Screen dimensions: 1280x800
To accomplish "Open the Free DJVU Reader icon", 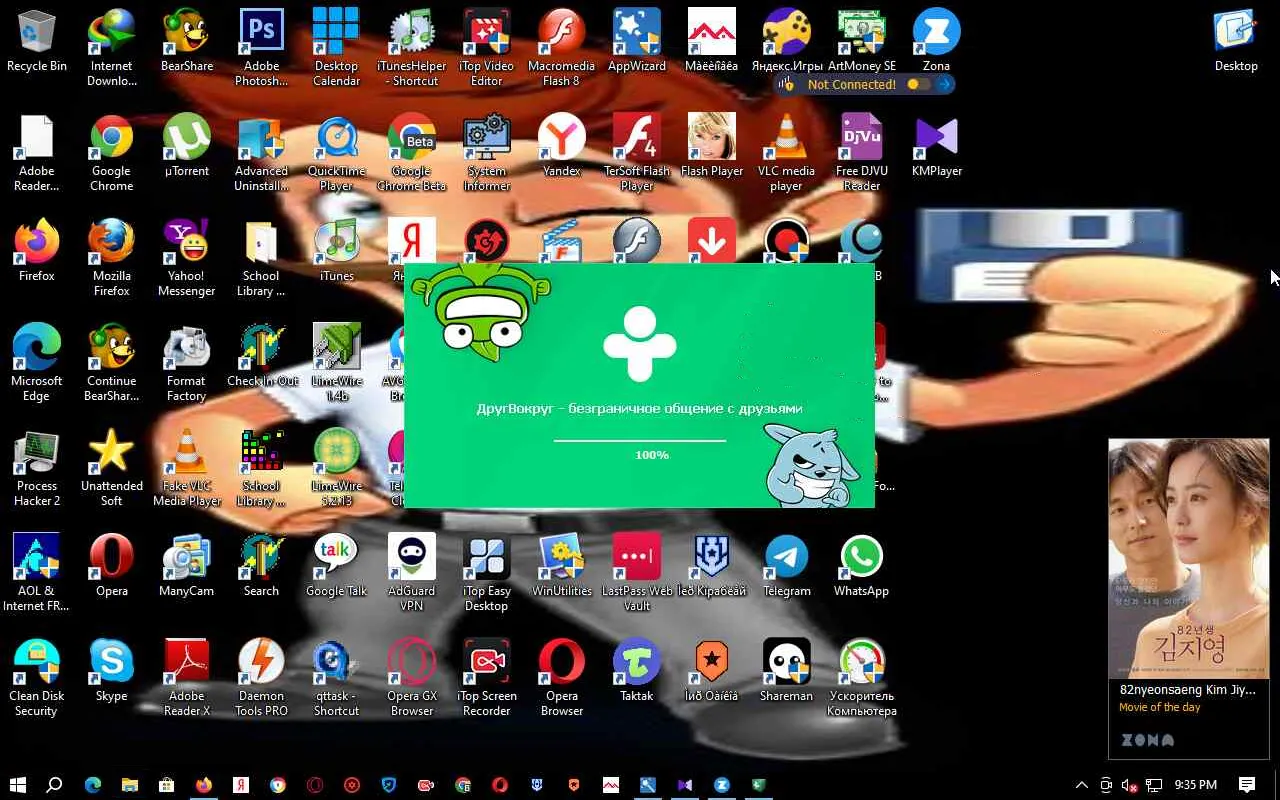I will tap(861, 153).
